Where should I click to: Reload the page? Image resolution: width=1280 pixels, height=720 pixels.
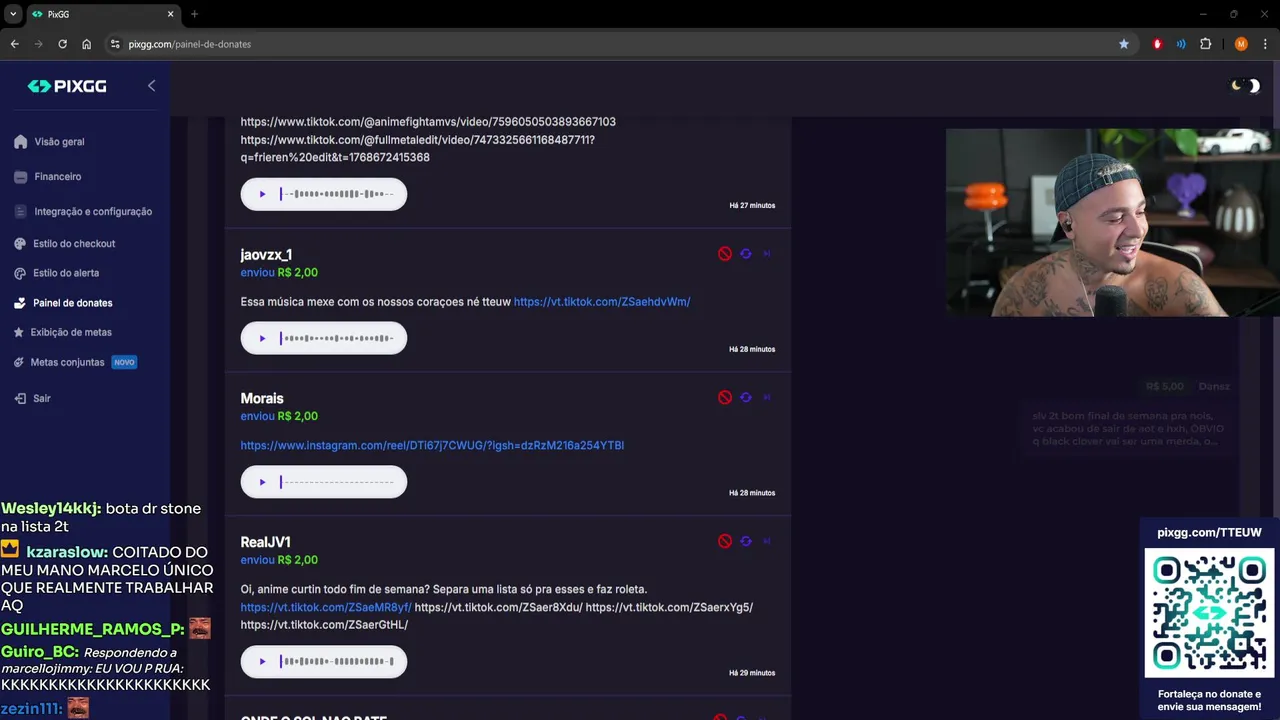click(x=62, y=44)
